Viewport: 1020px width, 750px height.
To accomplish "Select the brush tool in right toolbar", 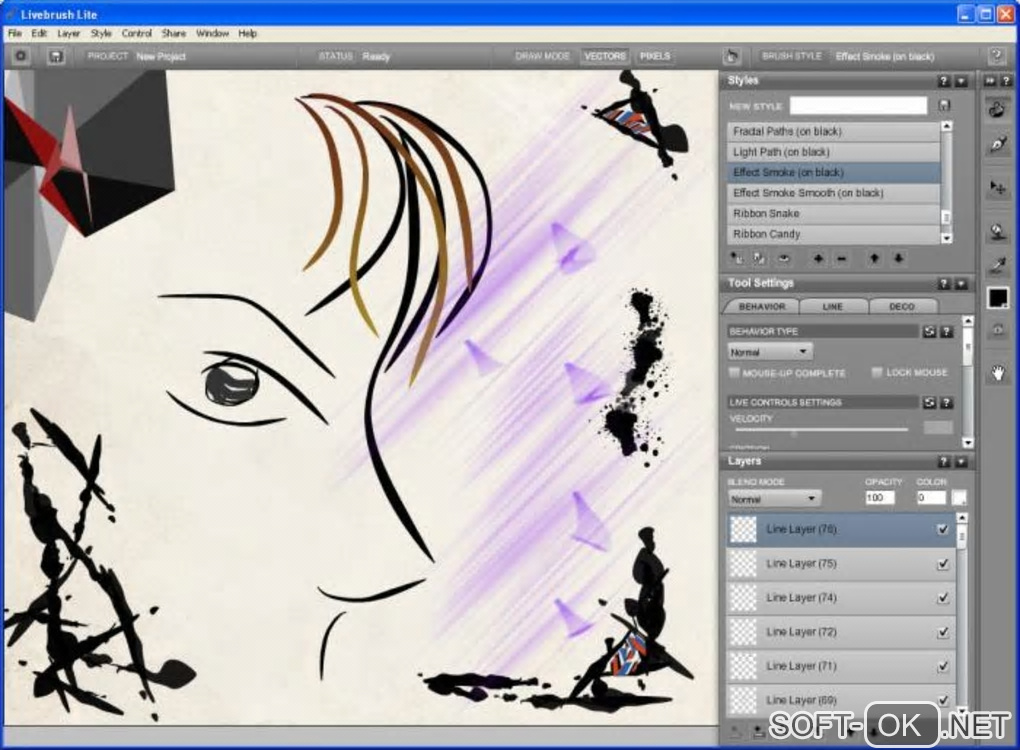I will point(997,110).
